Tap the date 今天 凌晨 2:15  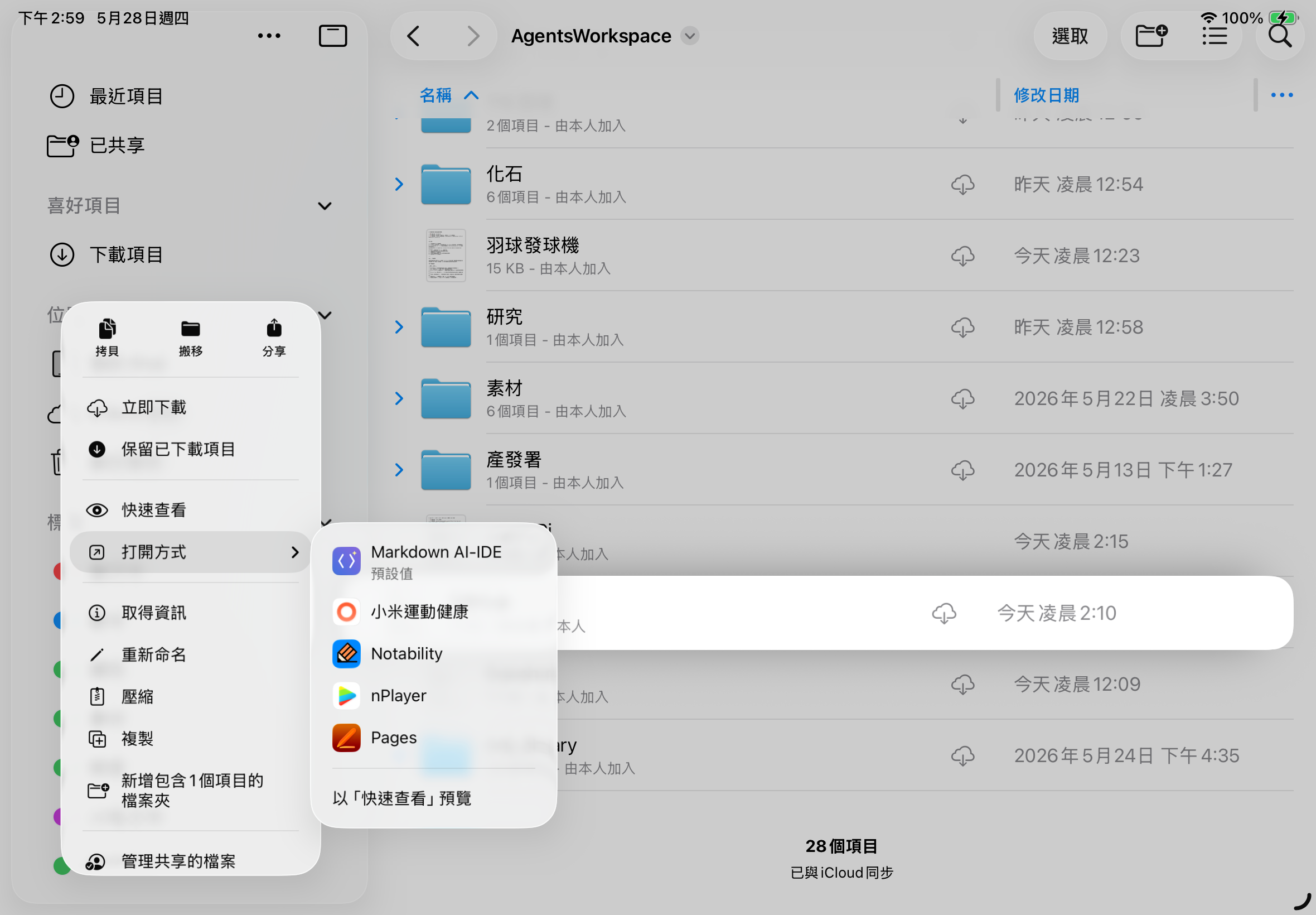pyautogui.click(x=1071, y=541)
